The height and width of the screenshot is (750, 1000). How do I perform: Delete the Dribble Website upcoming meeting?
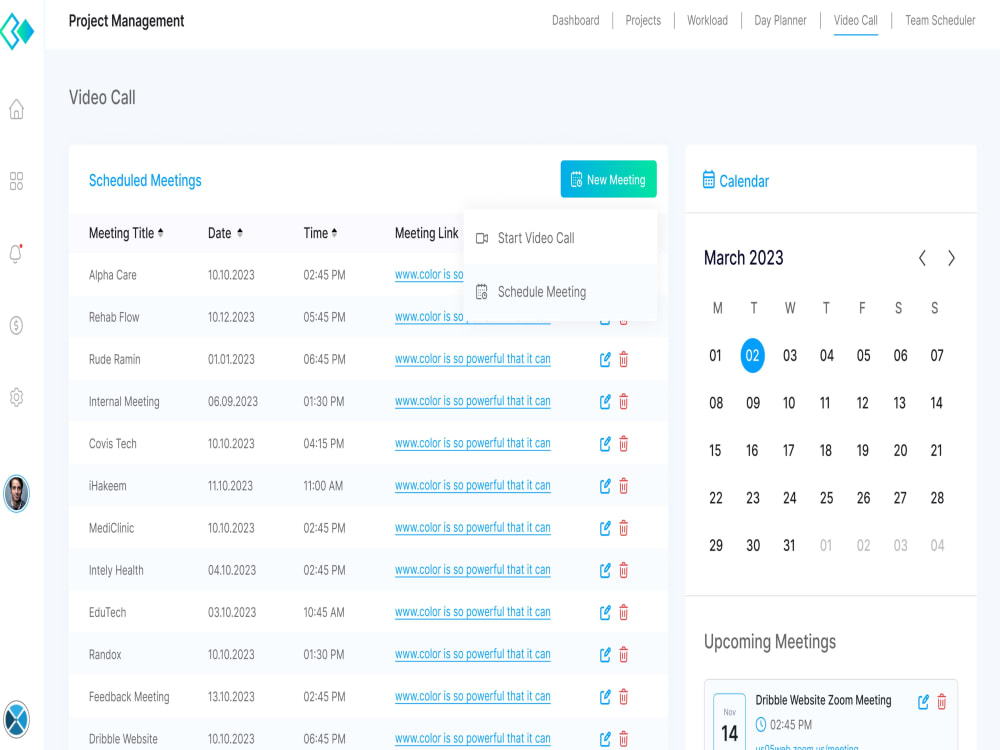click(x=941, y=702)
